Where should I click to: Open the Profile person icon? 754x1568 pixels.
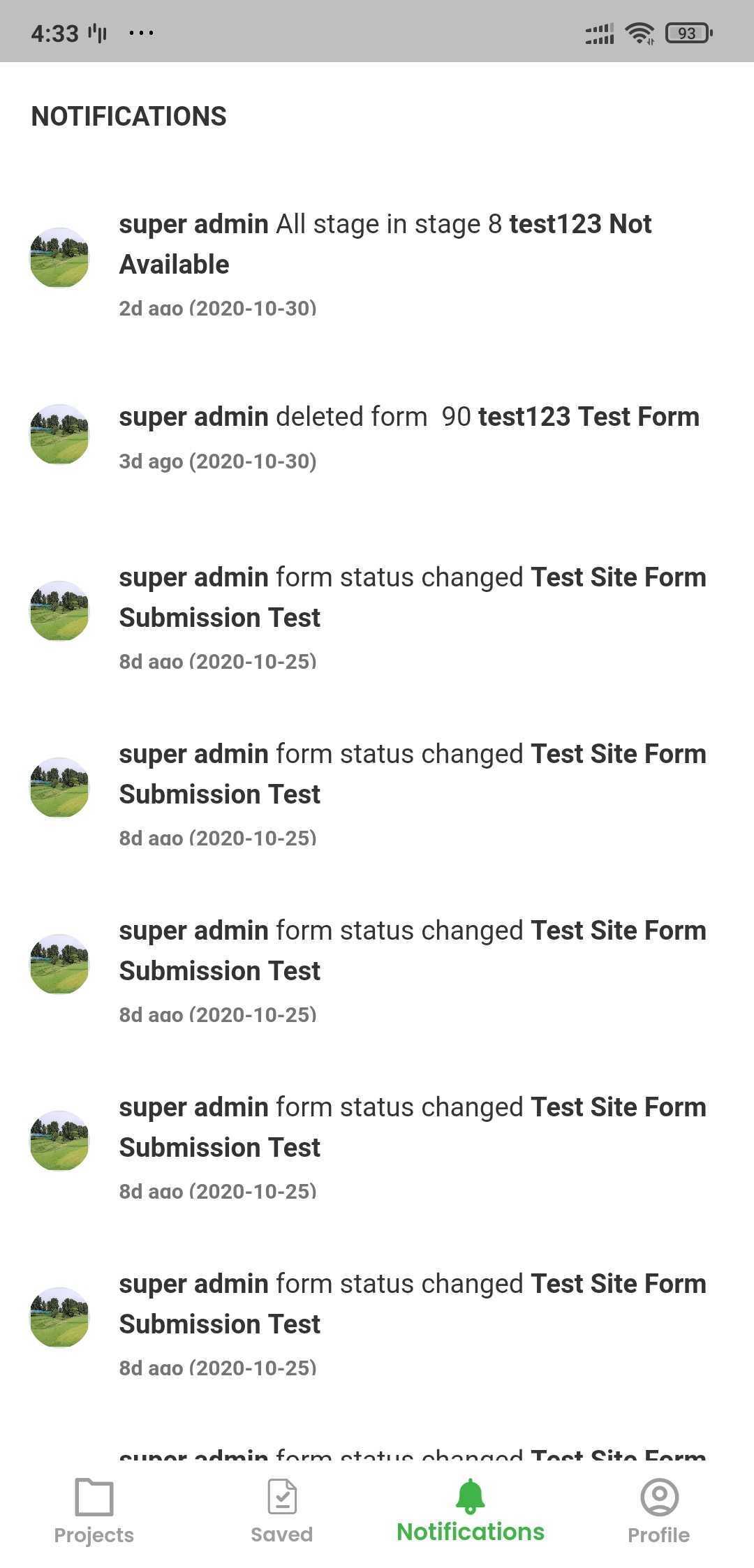pos(659,1497)
